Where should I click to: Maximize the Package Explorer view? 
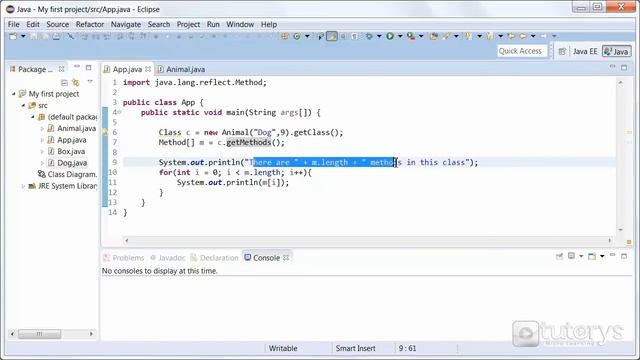point(89,67)
